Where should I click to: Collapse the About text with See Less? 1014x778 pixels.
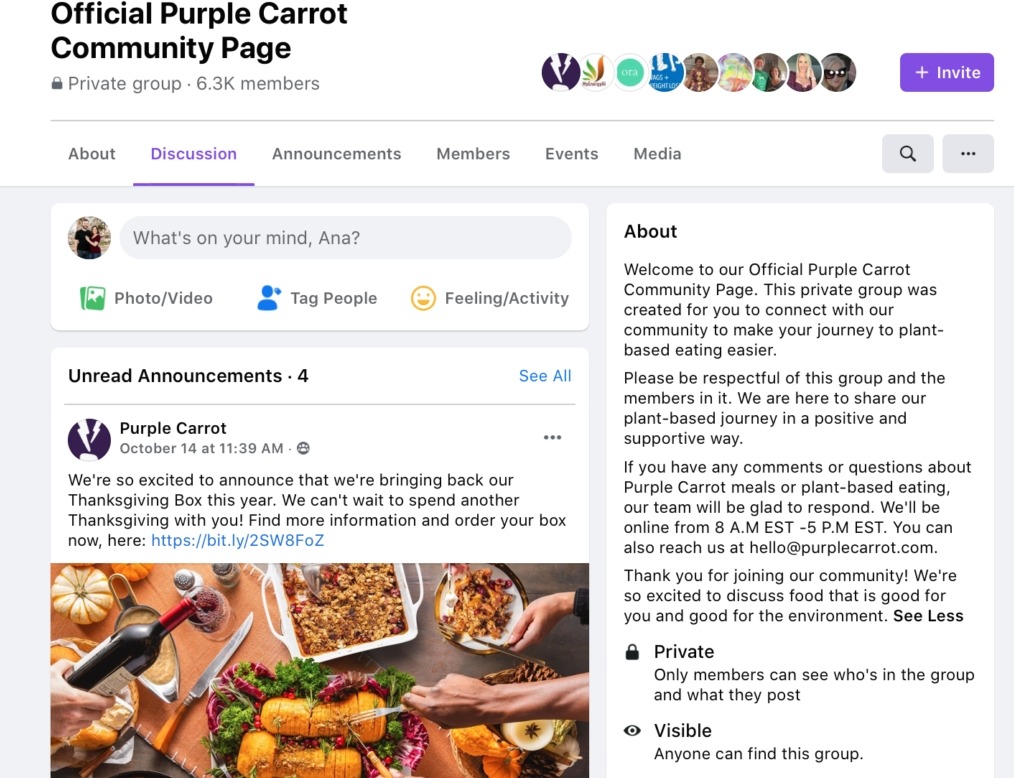point(928,616)
